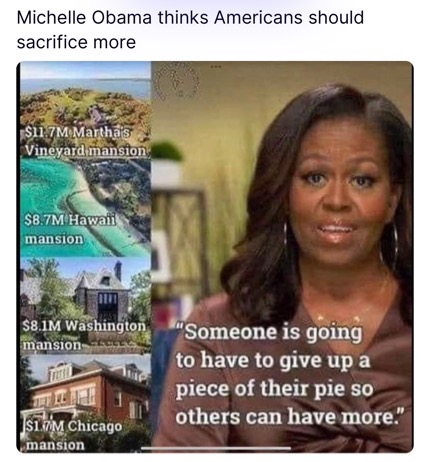Screen dimensions: 430x462
Task: Click the "$11.7M Martha's Vineyard mansion" caption
Action: [86, 142]
